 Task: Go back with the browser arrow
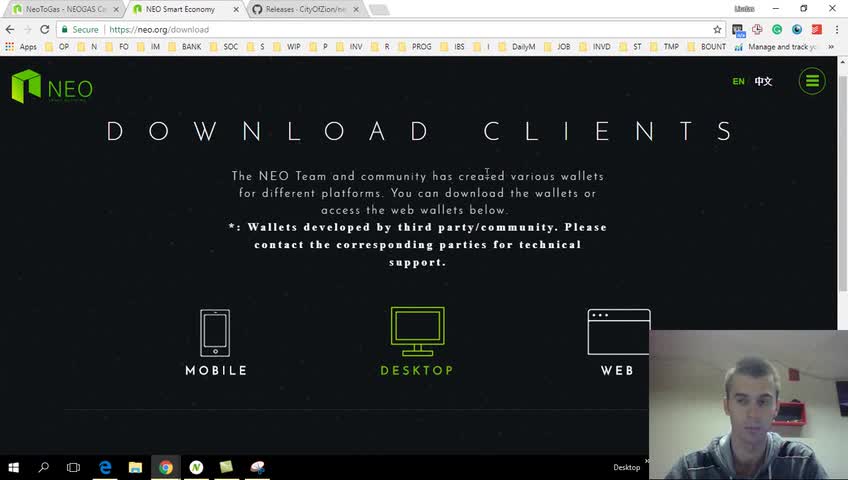click(10, 29)
